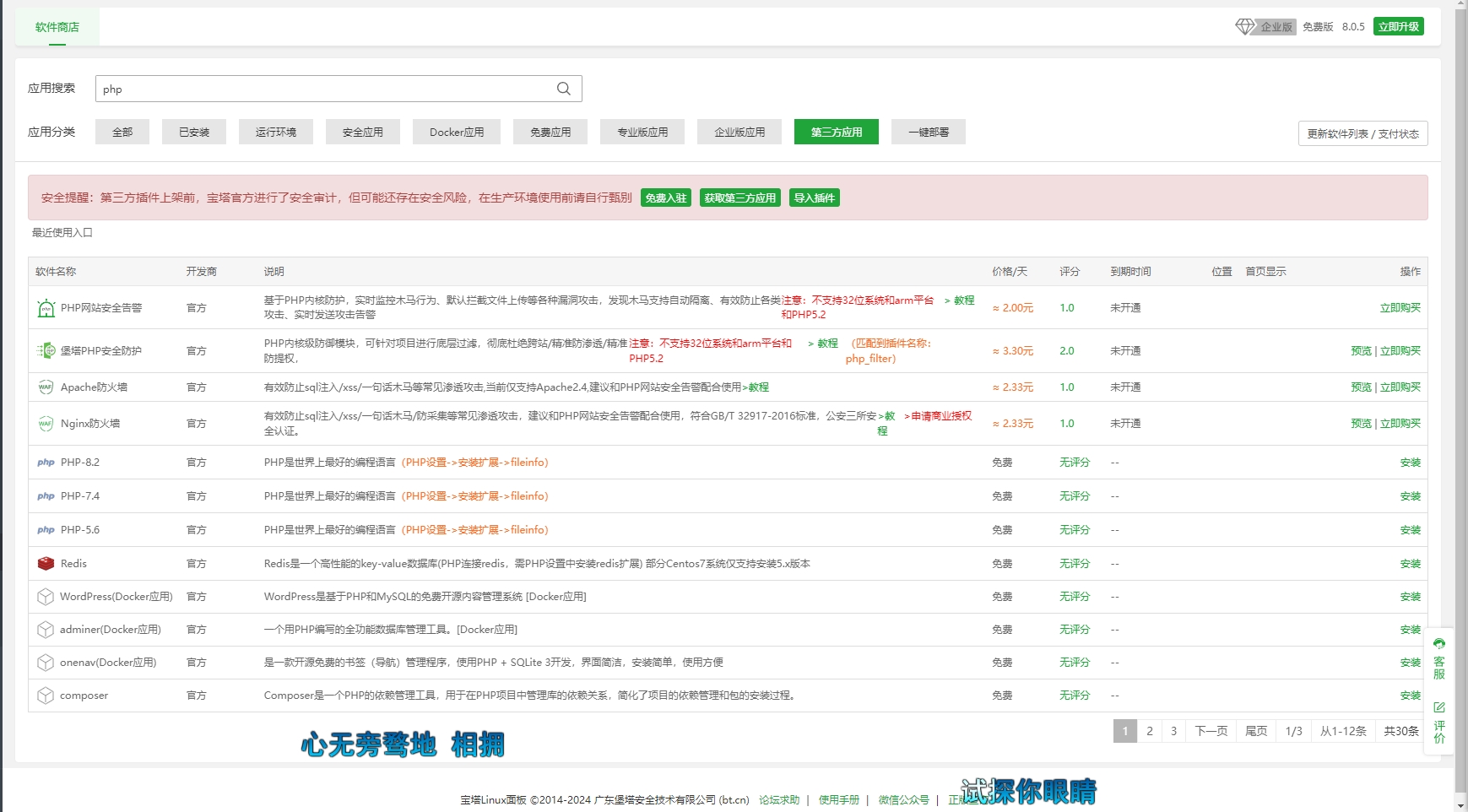Open the 评价 feedback icon

tap(1438, 723)
